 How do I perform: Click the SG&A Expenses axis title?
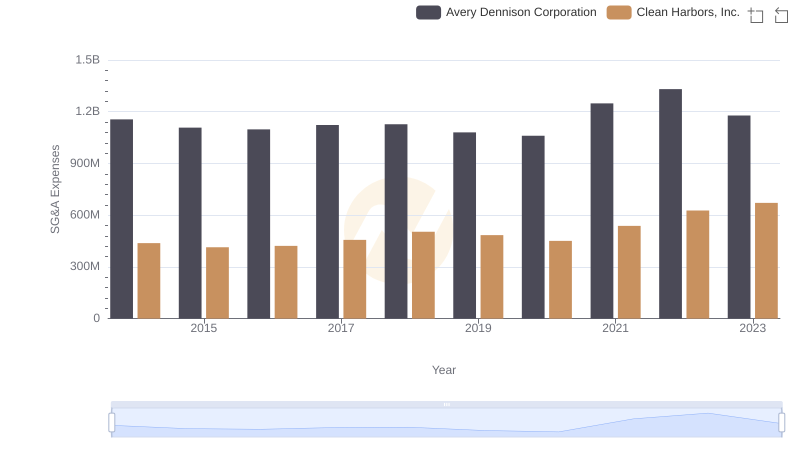pos(55,189)
